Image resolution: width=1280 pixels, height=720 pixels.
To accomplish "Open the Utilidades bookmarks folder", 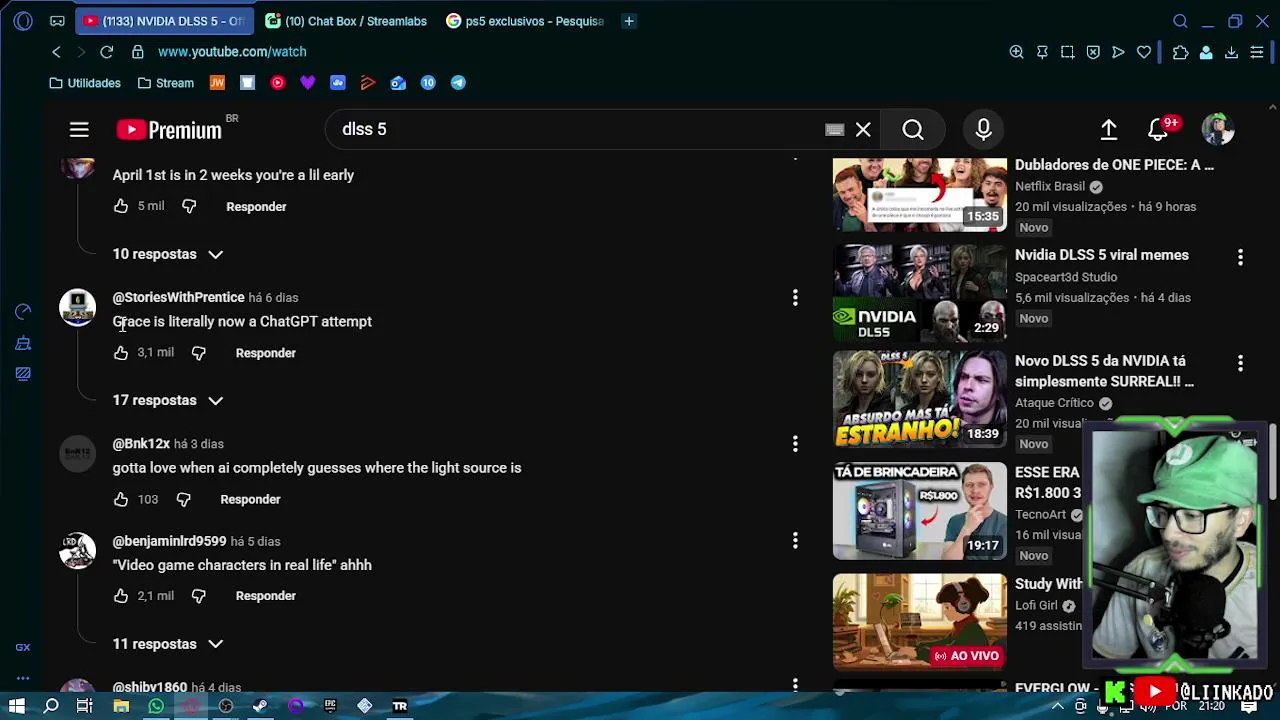I will (85, 83).
